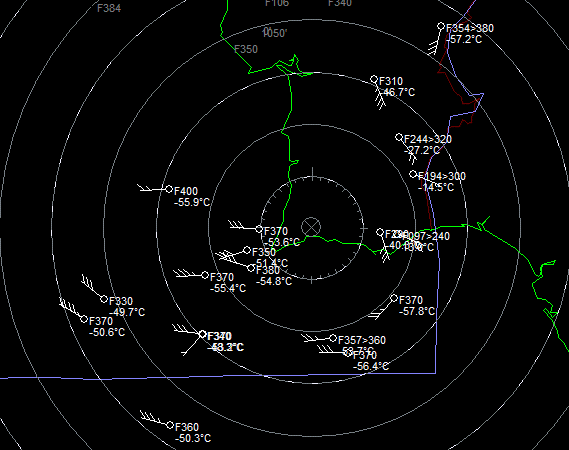
Task: Select the -49.7°C temperature label
Action: 127,312
